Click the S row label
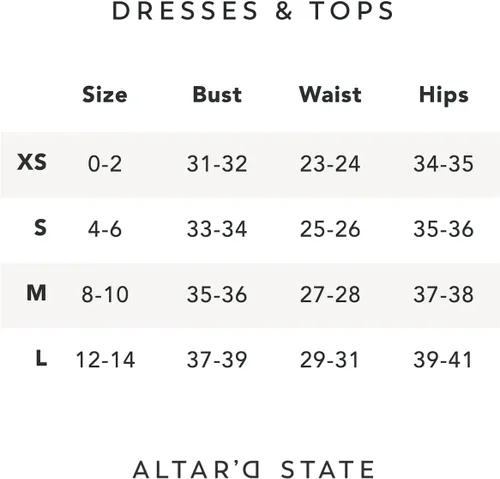Viewport: 500px width, 479px height. click(40, 228)
